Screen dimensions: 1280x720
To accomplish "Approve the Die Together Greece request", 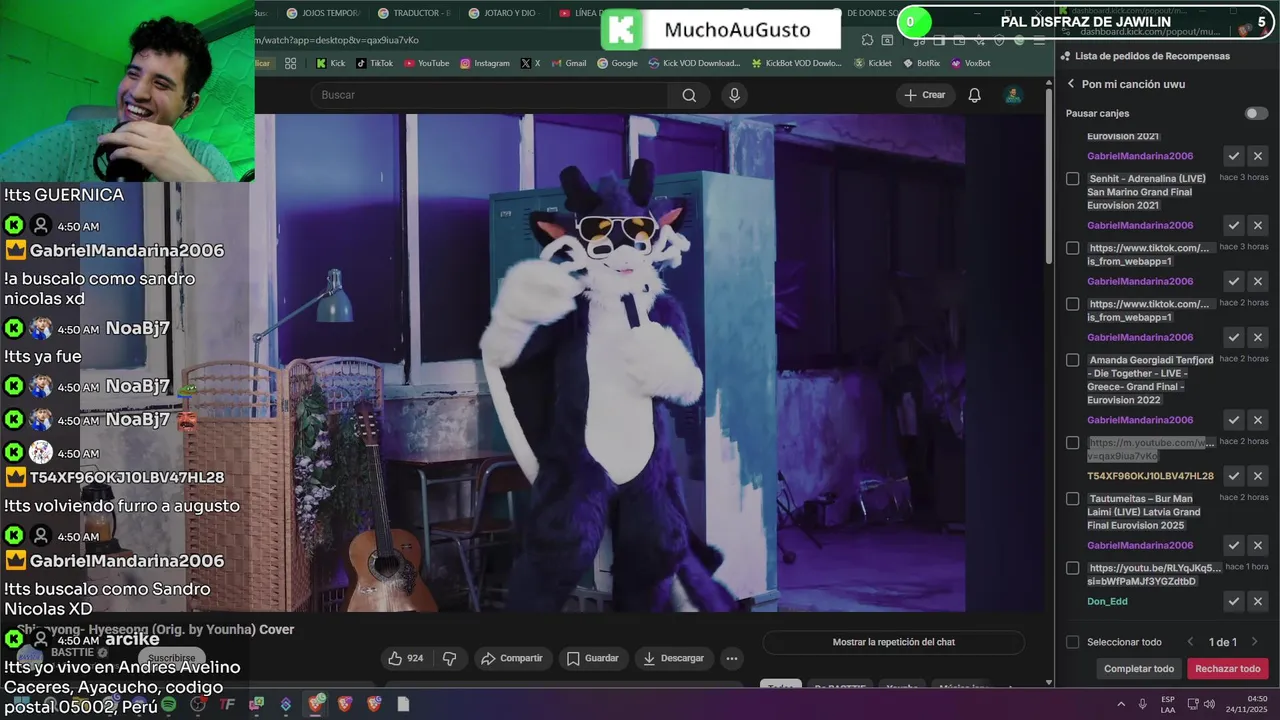I will point(1234,421).
